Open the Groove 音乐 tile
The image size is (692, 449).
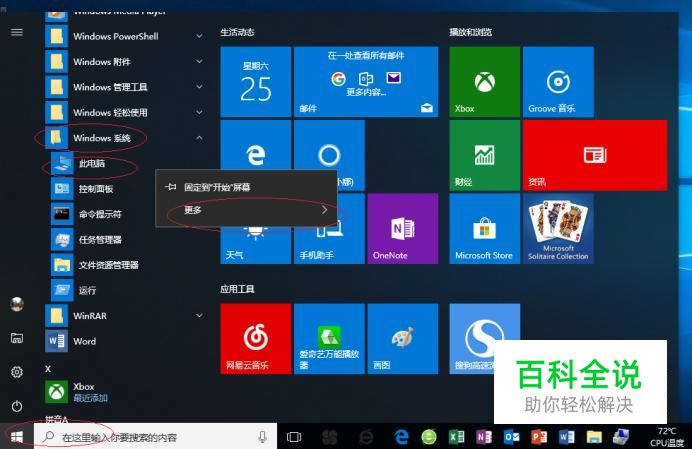point(558,82)
